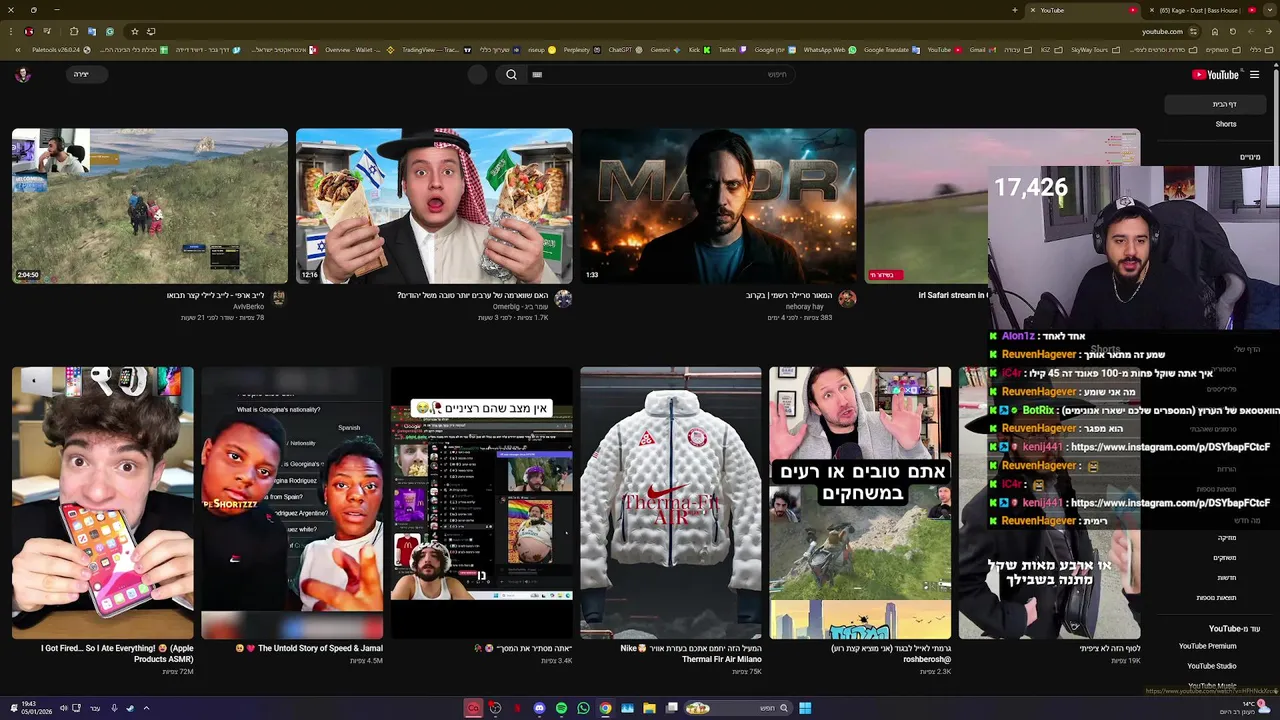Click AvivBerko channel avatar
1280x720 pixels.
click(x=279, y=297)
